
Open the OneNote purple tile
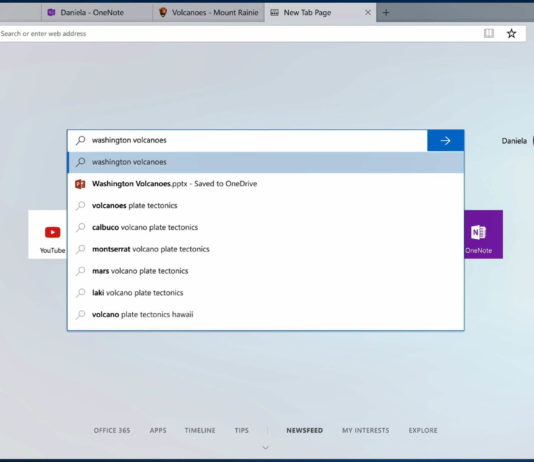coord(483,234)
